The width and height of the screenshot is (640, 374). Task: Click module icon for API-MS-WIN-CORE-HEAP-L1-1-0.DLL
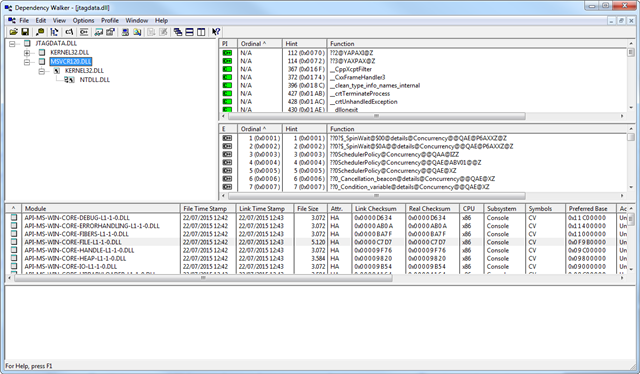pyautogui.click(x=14, y=258)
